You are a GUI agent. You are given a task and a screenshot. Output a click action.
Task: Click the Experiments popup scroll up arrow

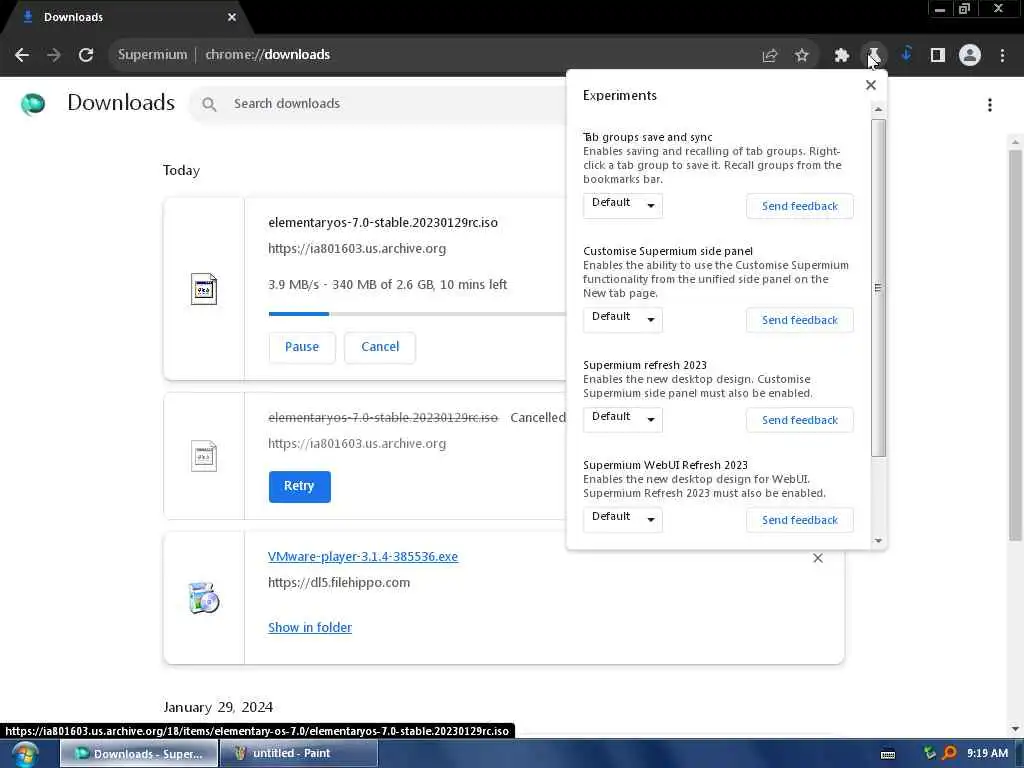[x=878, y=110]
